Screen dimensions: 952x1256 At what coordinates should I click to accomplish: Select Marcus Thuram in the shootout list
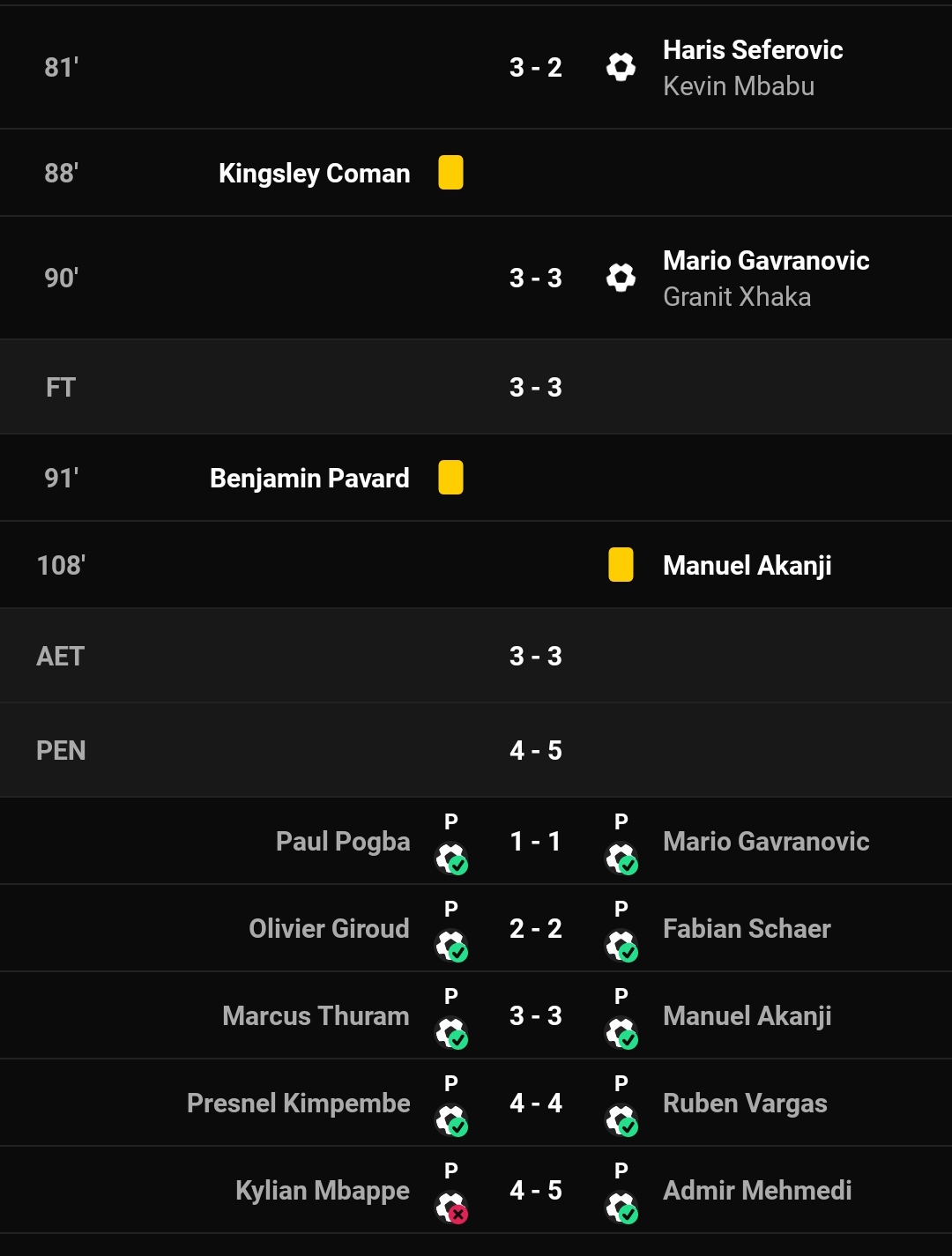coord(316,1016)
